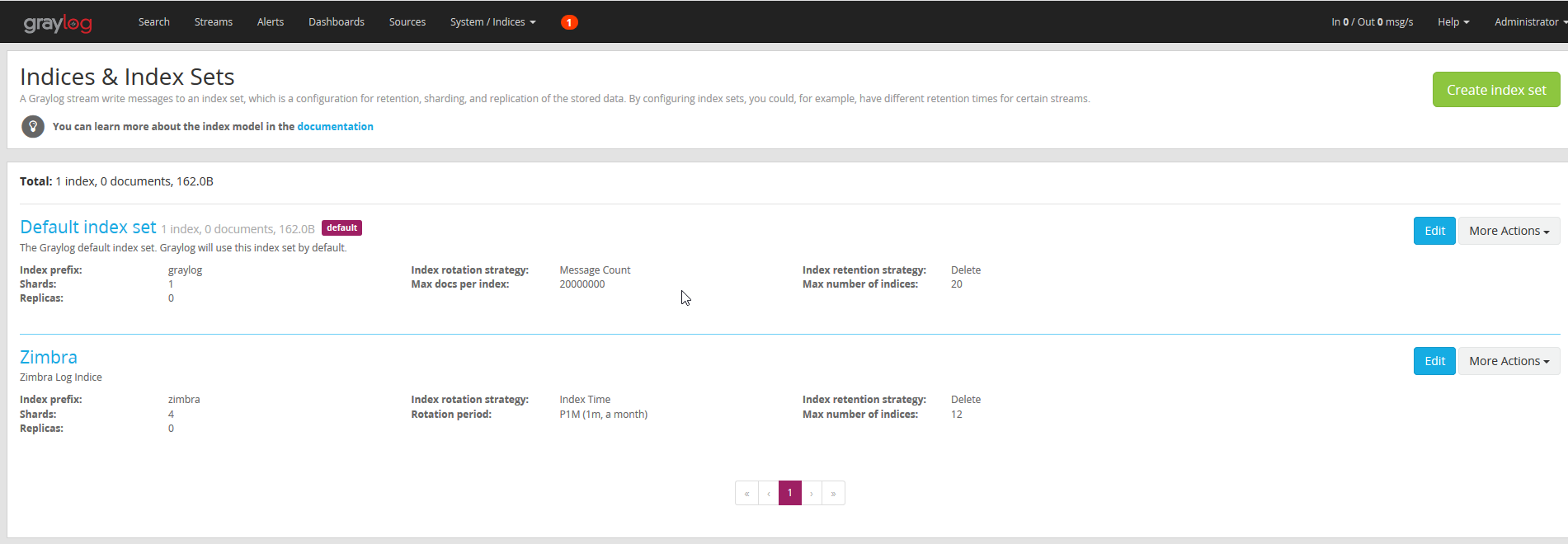Image resolution: width=1568 pixels, height=544 pixels.
Task: Expand More Actions for Default index set
Action: 1509,231
